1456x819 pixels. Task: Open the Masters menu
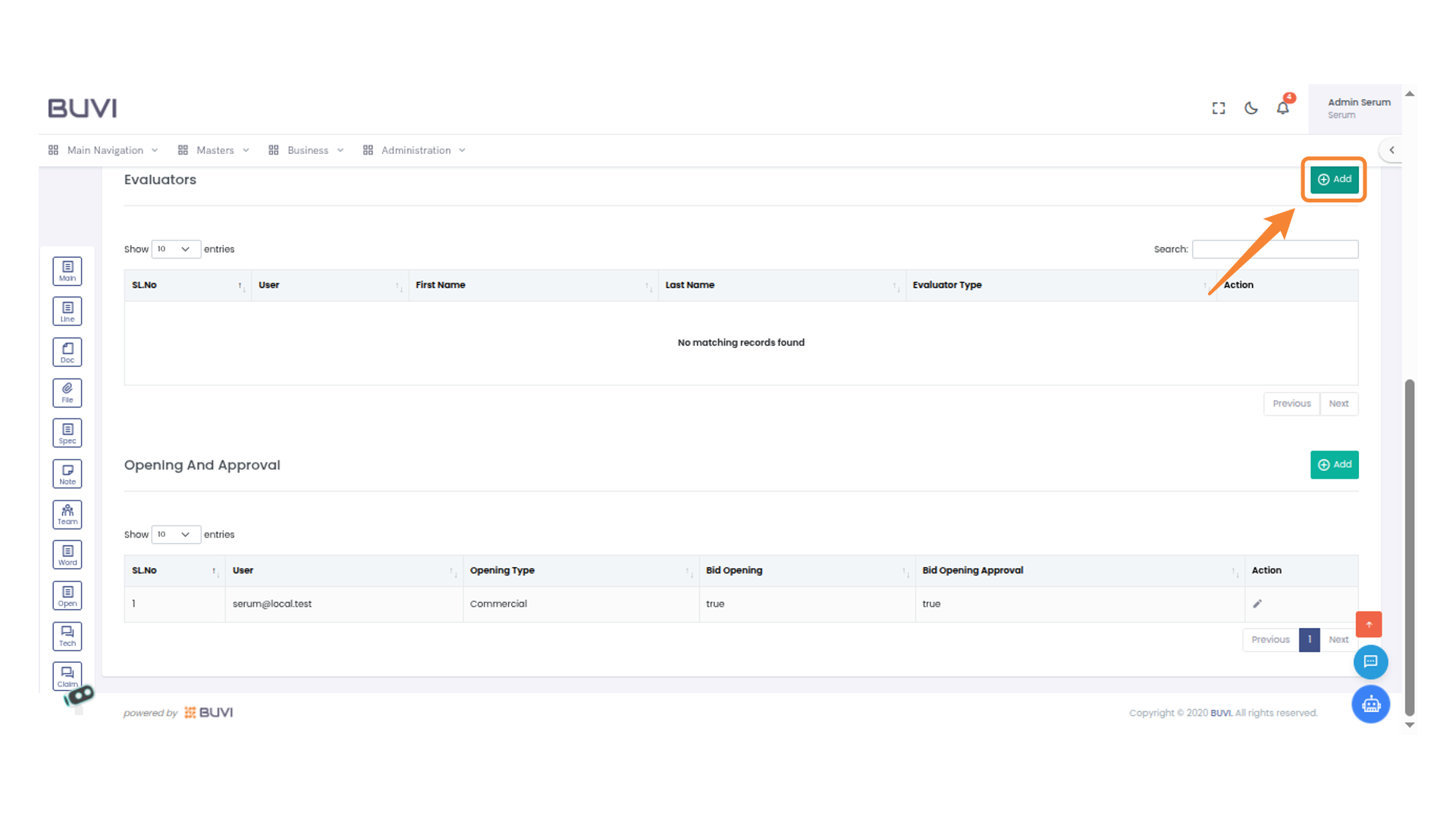214,150
